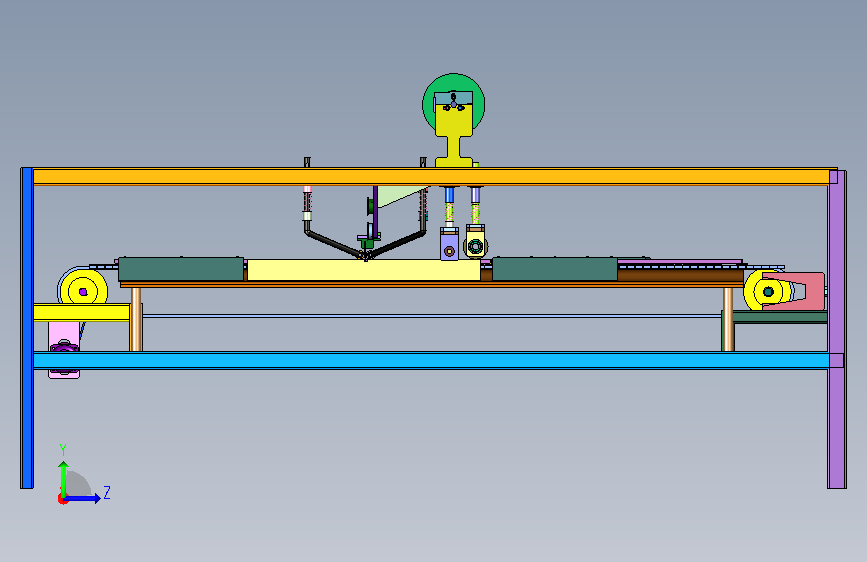The image size is (867, 562).
Task: Click the green Y axis of the triad
Action: [64, 479]
